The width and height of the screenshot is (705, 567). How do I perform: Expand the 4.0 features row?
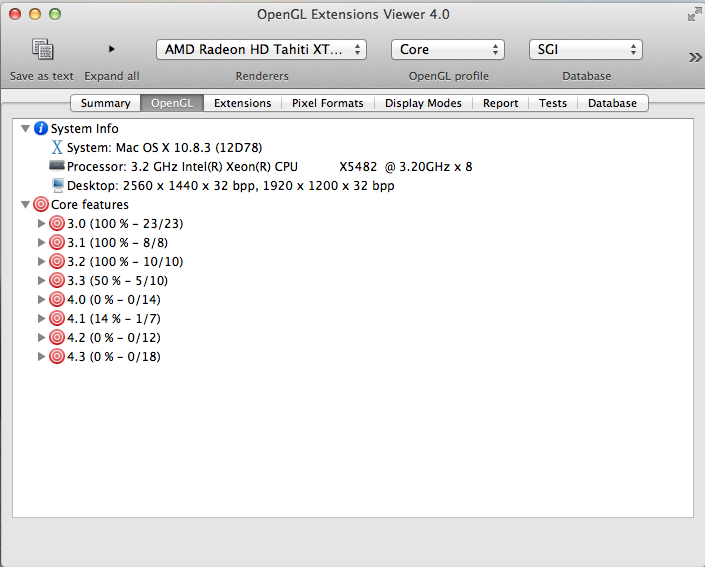(x=41, y=299)
